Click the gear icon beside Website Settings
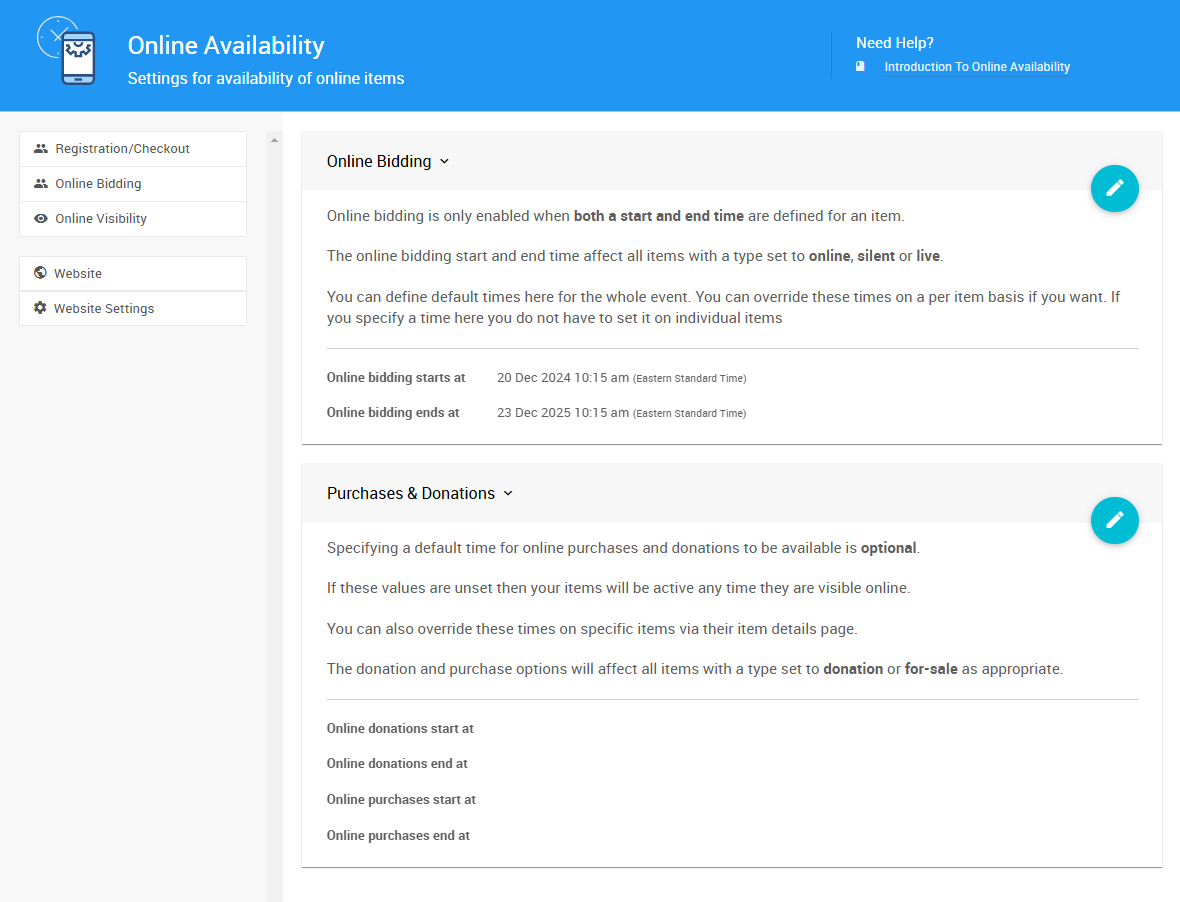Viewport: 1180px width, 902px height. click(40, 308)
